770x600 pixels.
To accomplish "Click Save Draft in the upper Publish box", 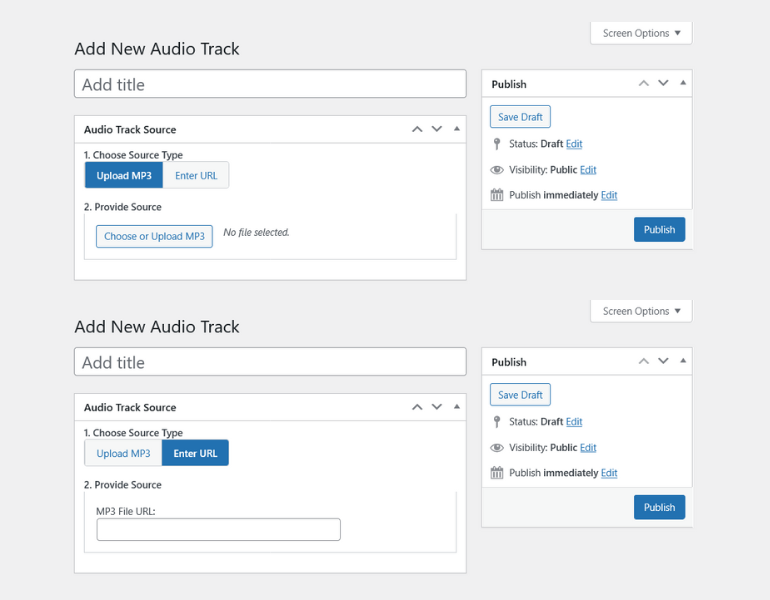I will (x=520, y=117).
